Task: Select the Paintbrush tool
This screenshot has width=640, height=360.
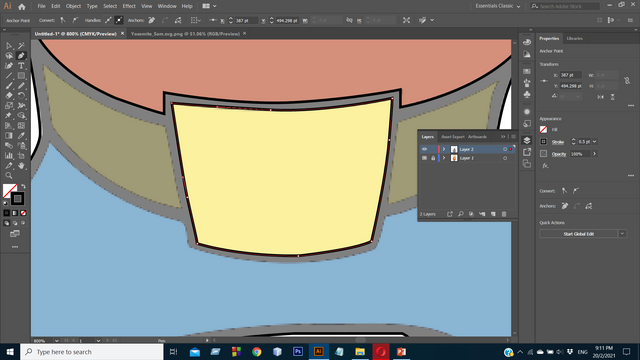Action: coord(9,86)
